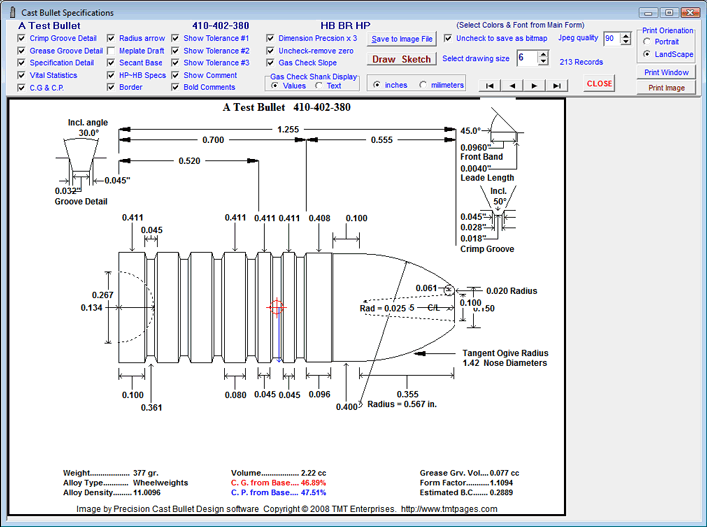Image resolution: width=707 pixels, height=527 pixels.
Task: Select the millimeters unit radio button
Action: point(423,85)
